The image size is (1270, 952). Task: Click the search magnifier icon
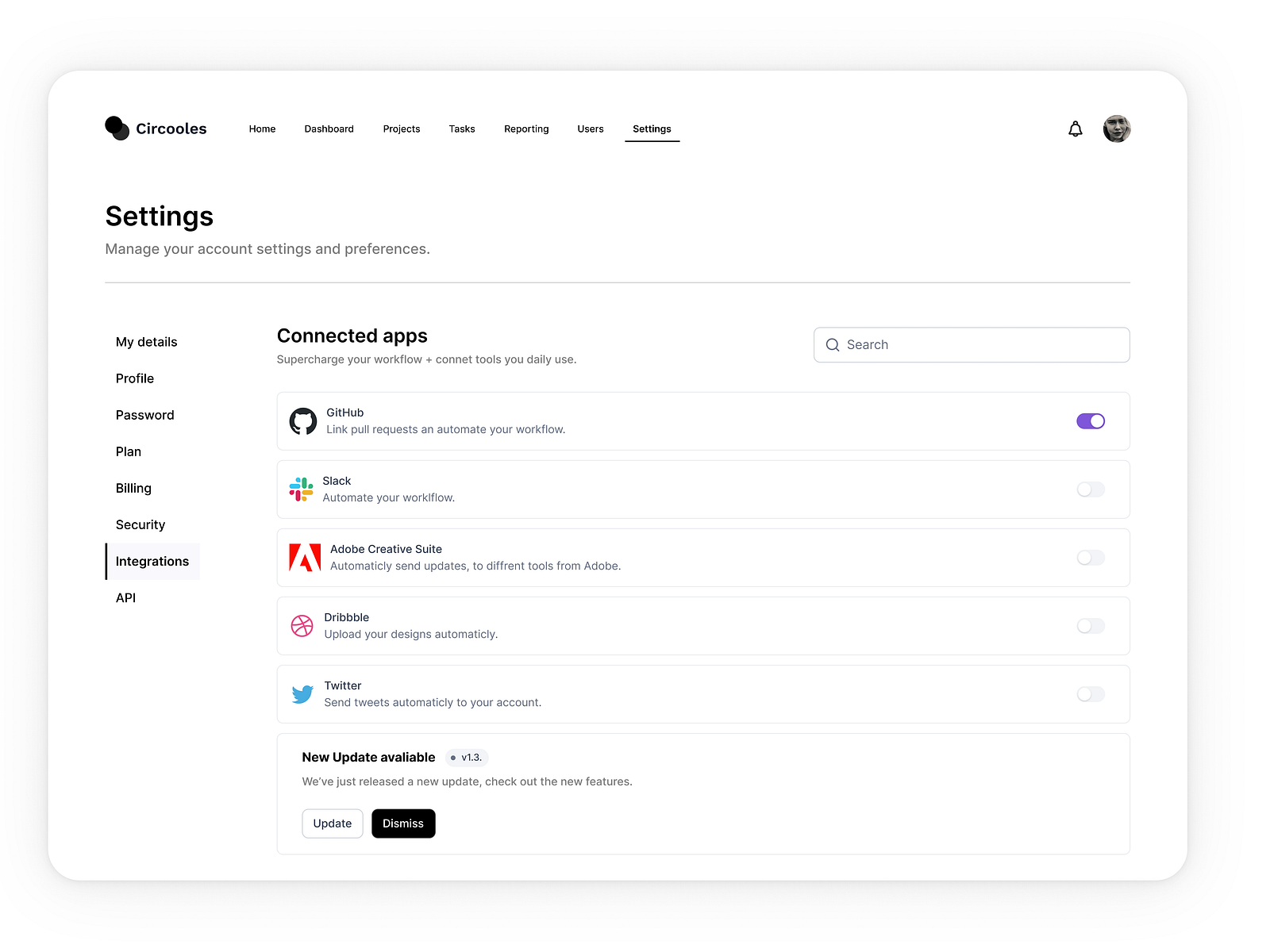point(832,344)
